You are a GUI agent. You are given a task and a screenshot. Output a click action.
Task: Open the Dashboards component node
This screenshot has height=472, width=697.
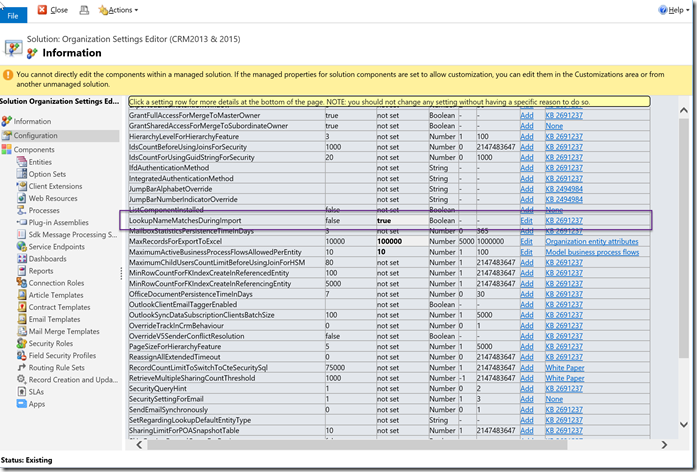click(x=48, y=259)
